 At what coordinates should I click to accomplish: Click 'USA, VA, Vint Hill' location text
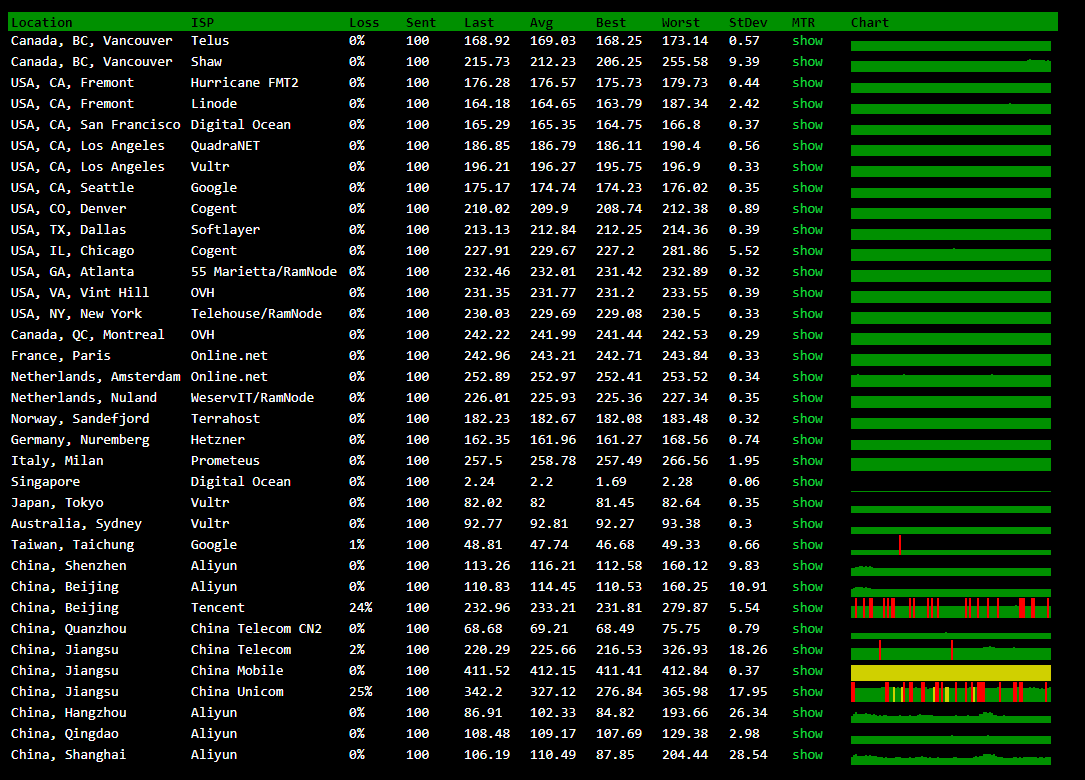click(80, 293)
